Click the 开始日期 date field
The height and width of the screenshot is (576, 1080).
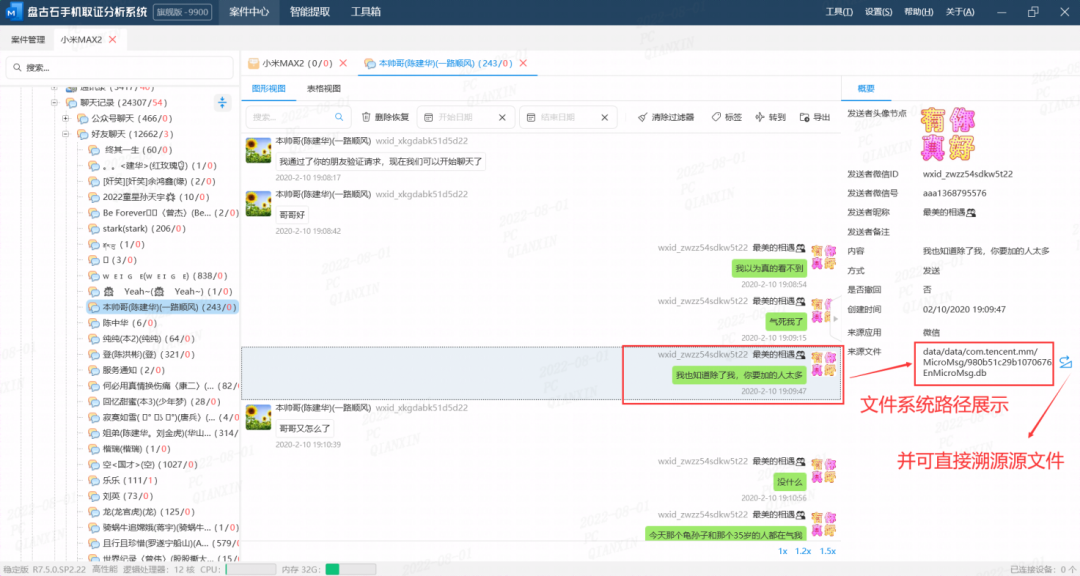[466, 117]
